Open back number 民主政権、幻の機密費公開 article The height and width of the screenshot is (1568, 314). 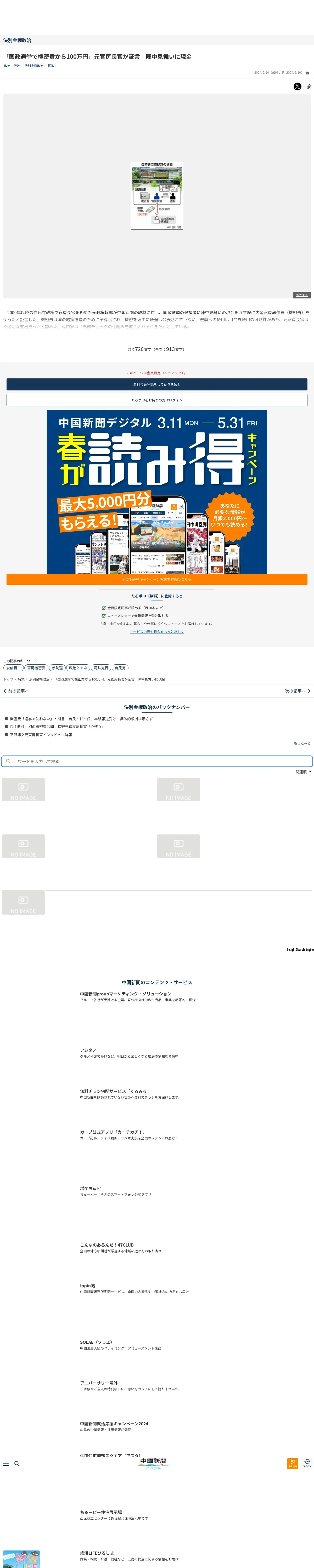(57, 727)
